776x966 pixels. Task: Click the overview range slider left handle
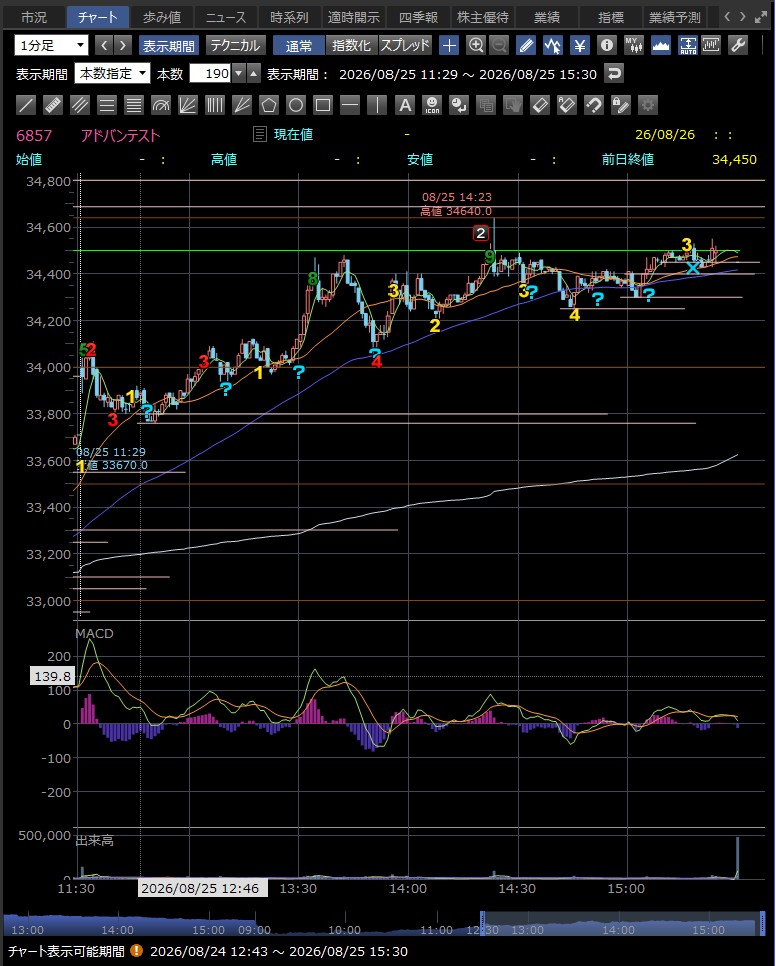point(483,924)
